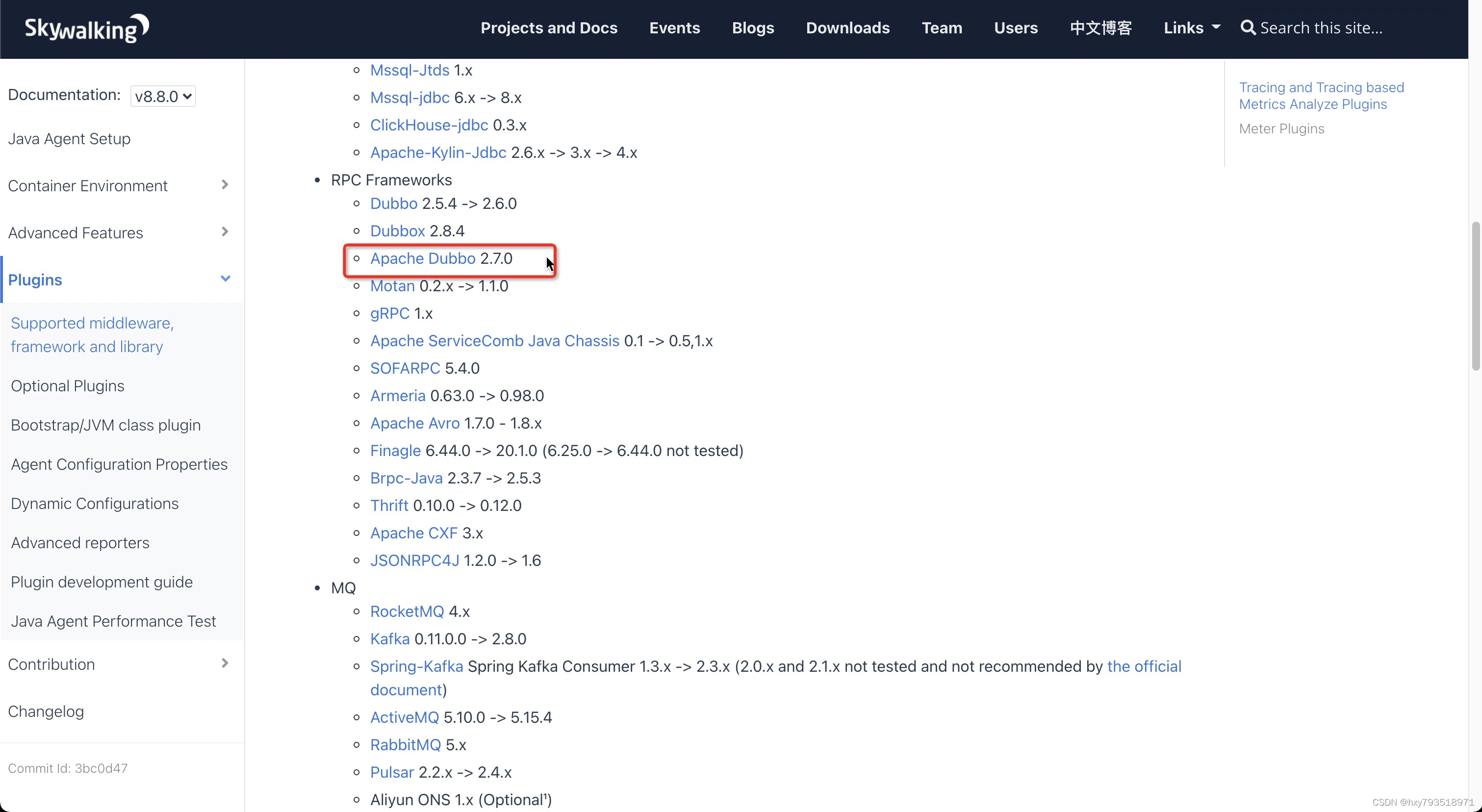Select the documentation version v8.8.0 dropdown
This screenshot has height=812, width=1482.
point(163,96)
